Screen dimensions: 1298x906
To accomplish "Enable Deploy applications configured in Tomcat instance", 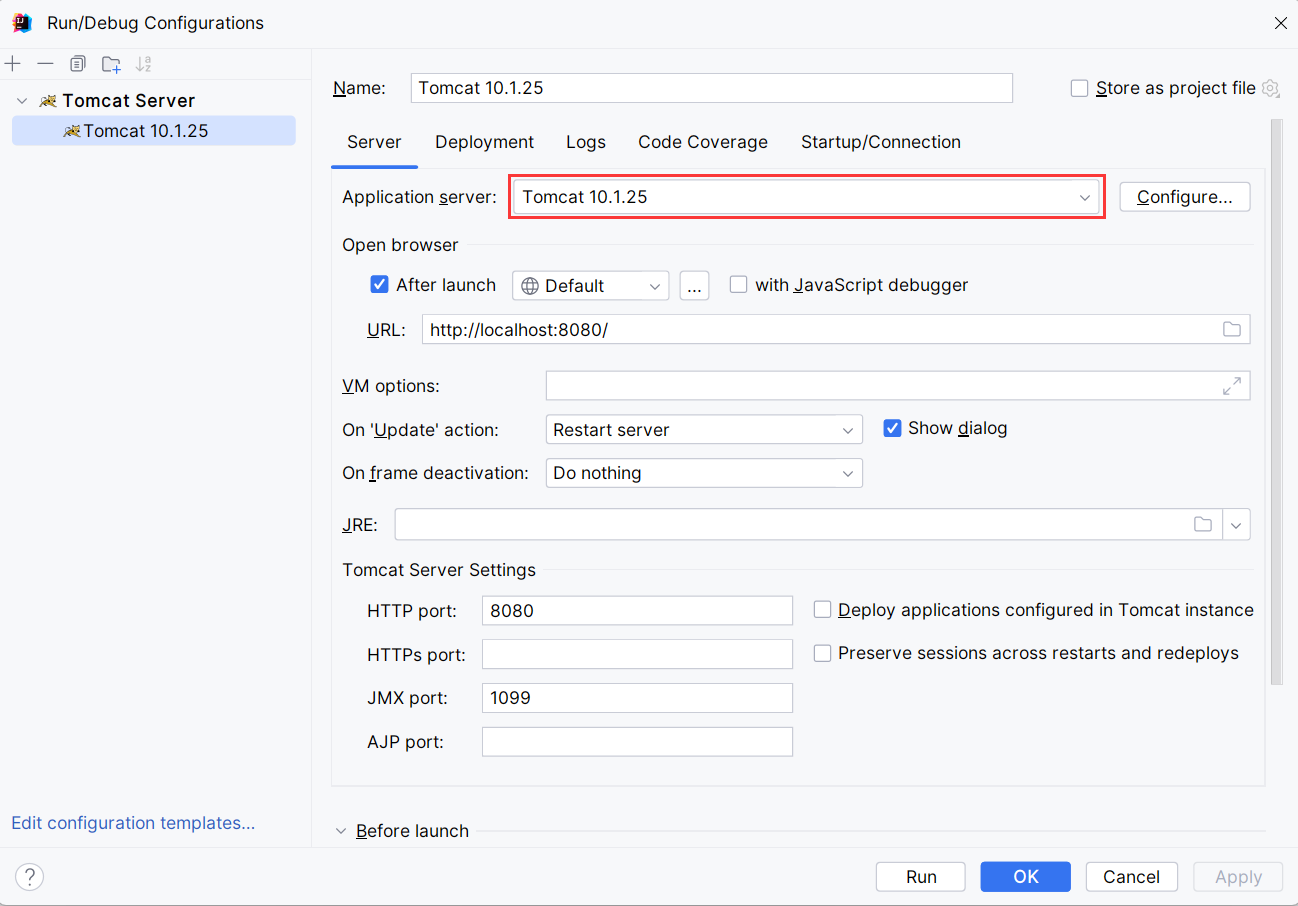I will [822, 609].
